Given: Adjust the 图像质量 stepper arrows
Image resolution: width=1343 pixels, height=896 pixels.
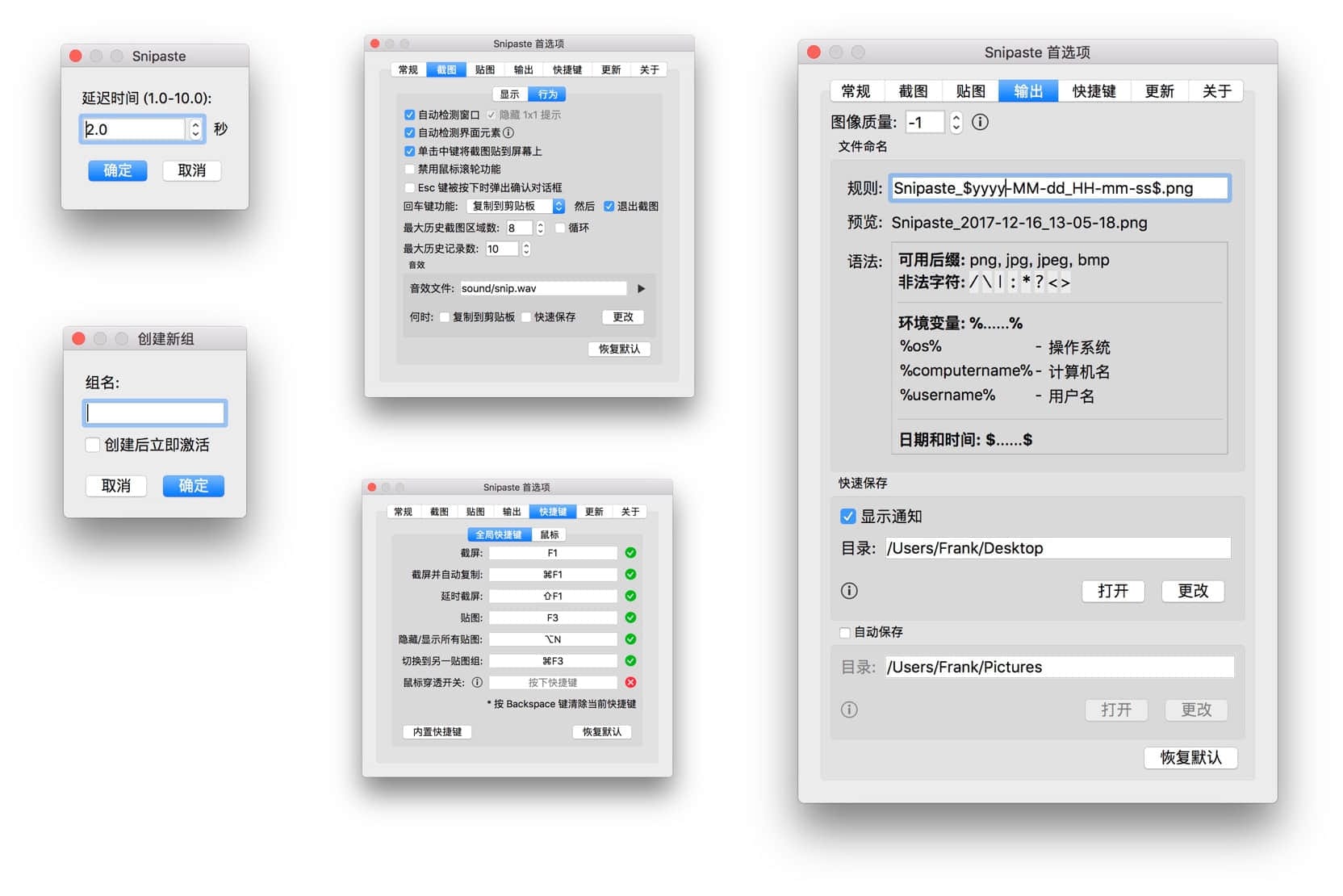Looking at the screenshot, I should click(956, 122).
